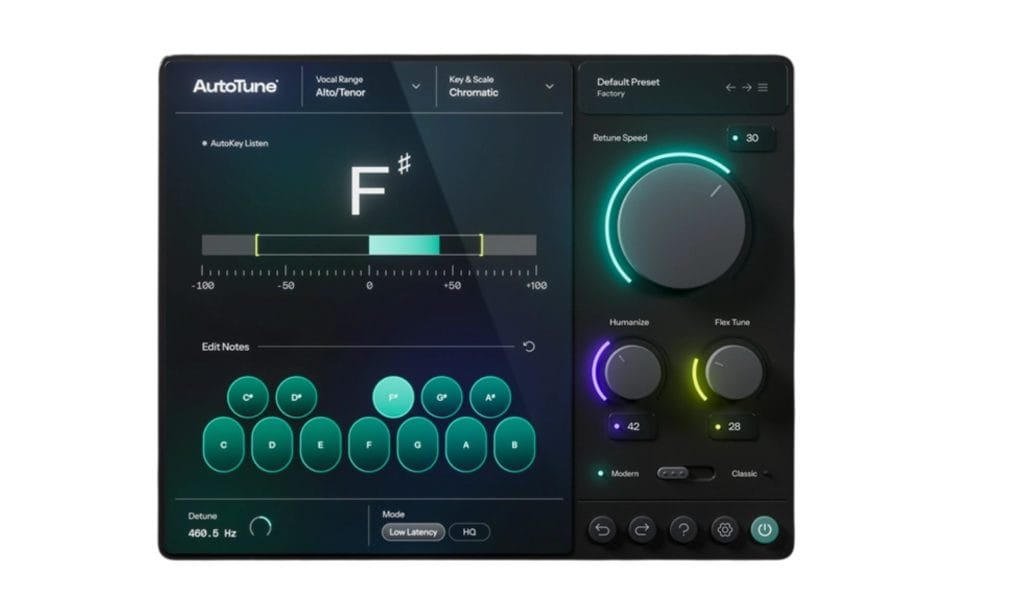
Task: Reset Edit Notes with the circular arrow
Action: 529,347
